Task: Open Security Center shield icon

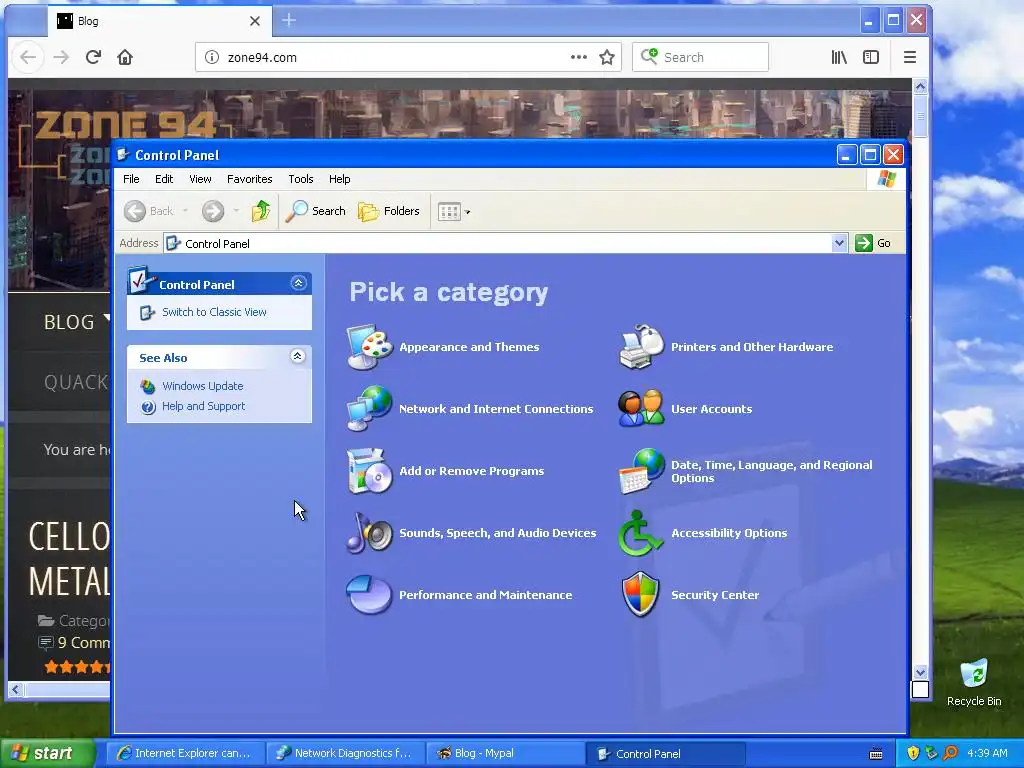Action: pyautogui.click(x=641, y=595)
